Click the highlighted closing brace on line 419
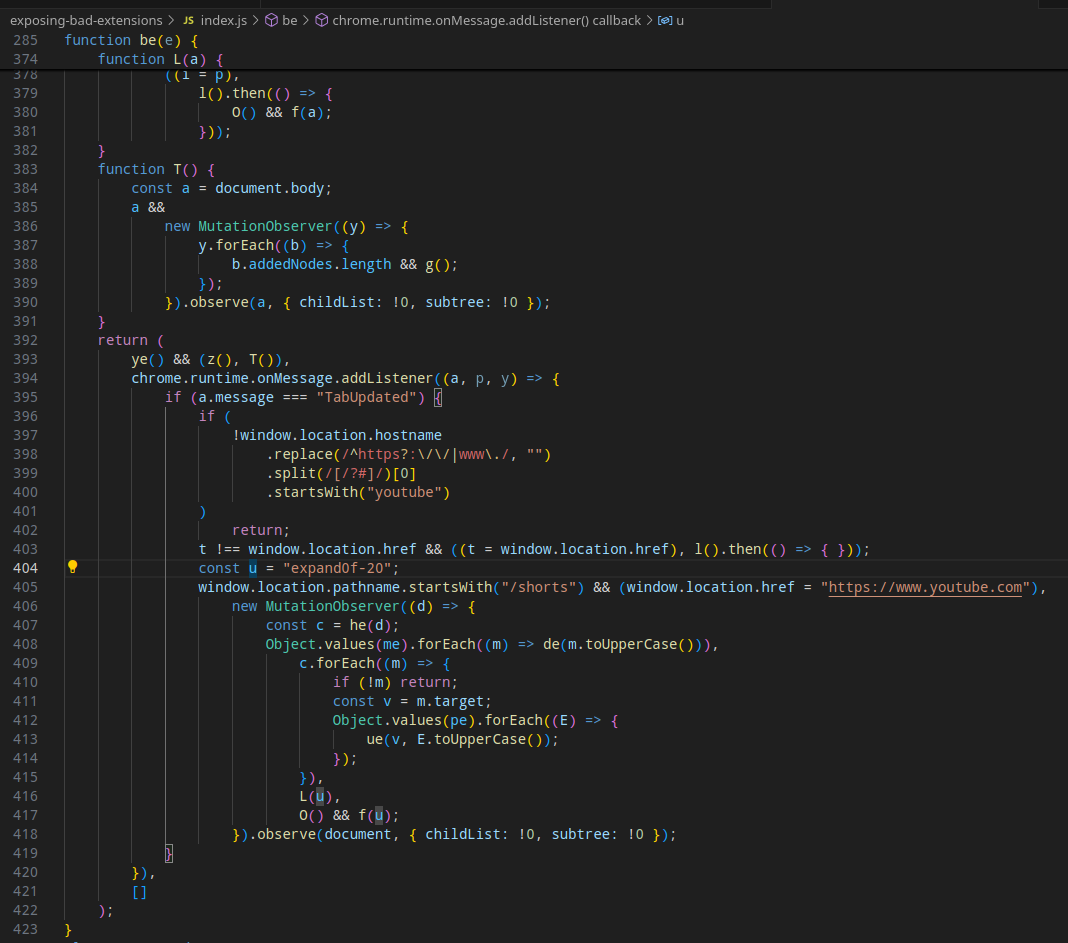The image size is (1068, 943). [169, 853]
